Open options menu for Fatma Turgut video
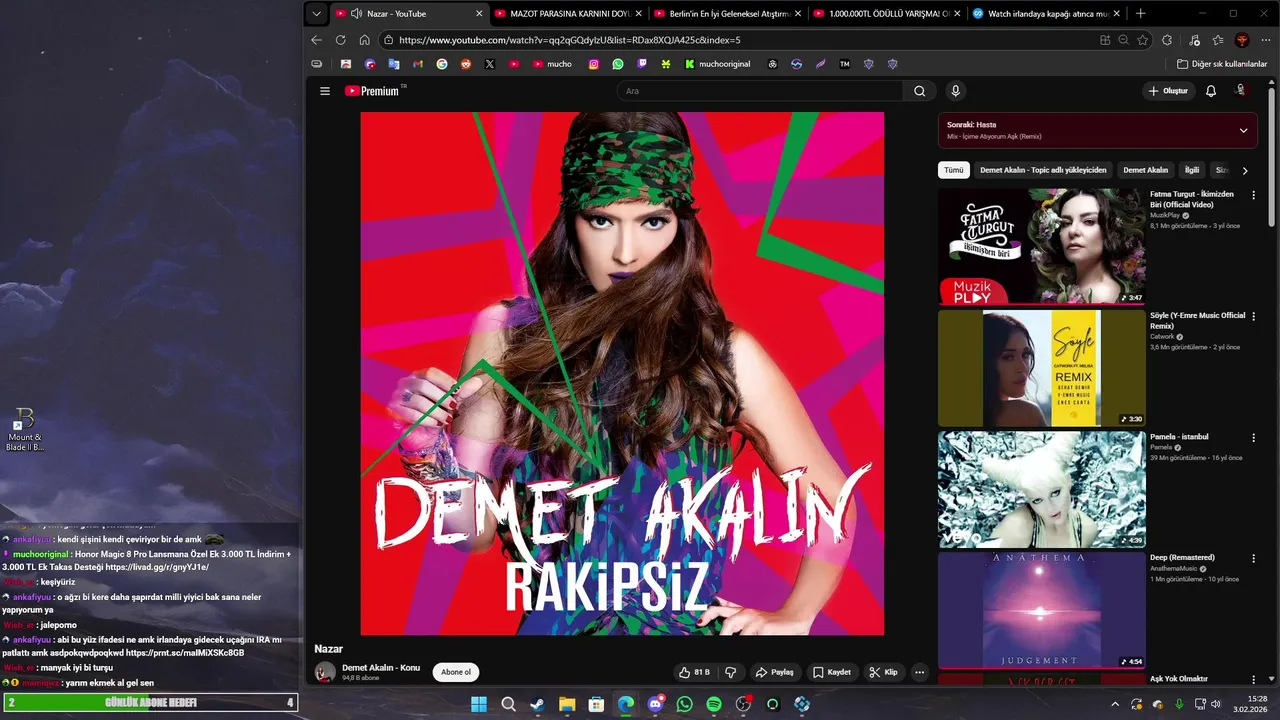 point(1253,195)
